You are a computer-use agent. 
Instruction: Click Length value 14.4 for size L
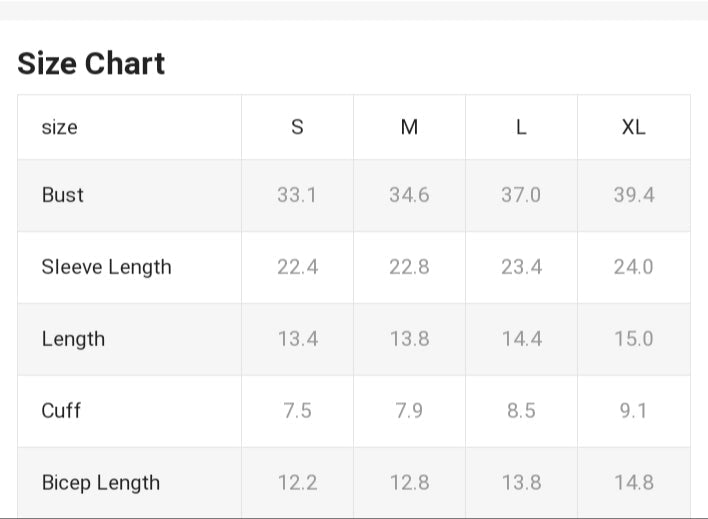[x=521, y=339]
